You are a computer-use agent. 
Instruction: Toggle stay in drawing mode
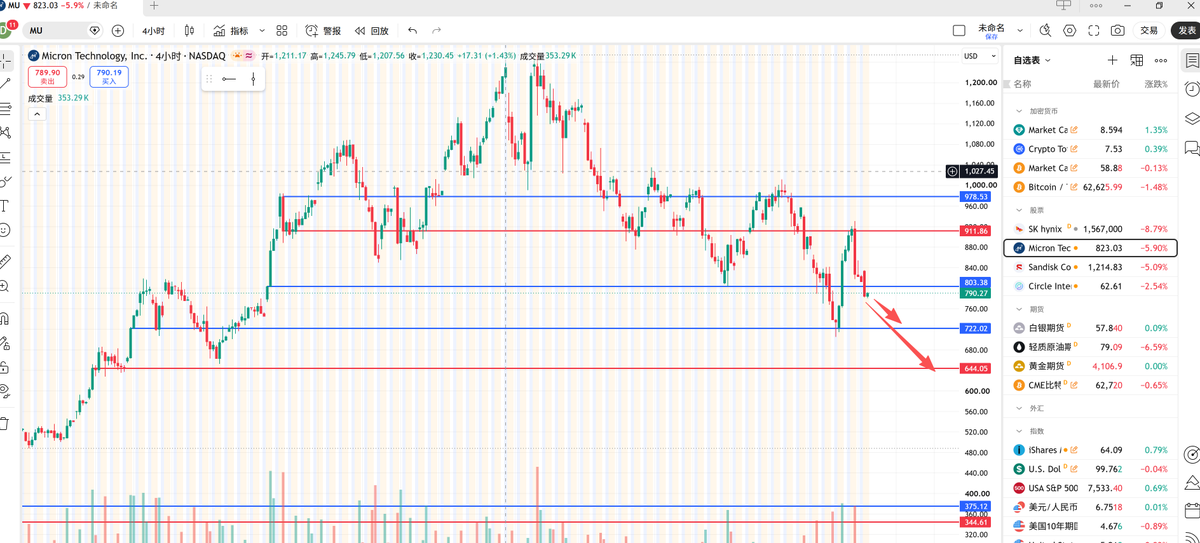point(5,342)
